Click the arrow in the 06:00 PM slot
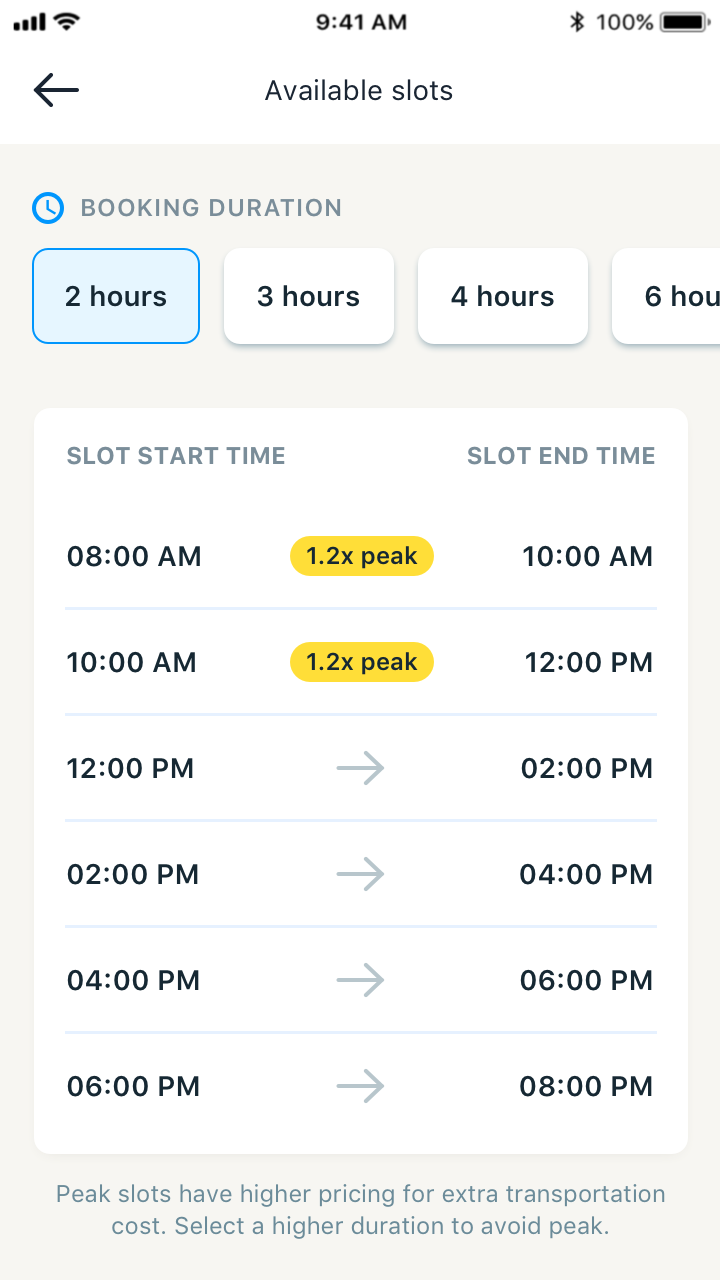Screen dimensions: 720x1280 coord(360,1086)
